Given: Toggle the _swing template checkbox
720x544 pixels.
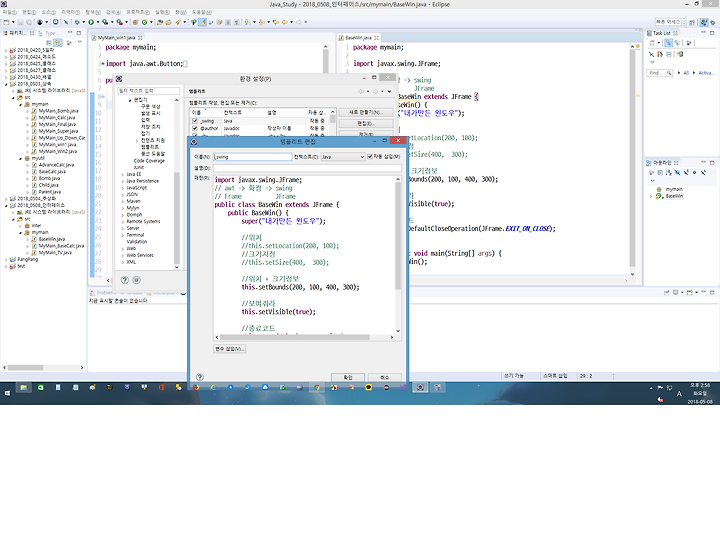Looking at the screenshot, I should [195, 121].
